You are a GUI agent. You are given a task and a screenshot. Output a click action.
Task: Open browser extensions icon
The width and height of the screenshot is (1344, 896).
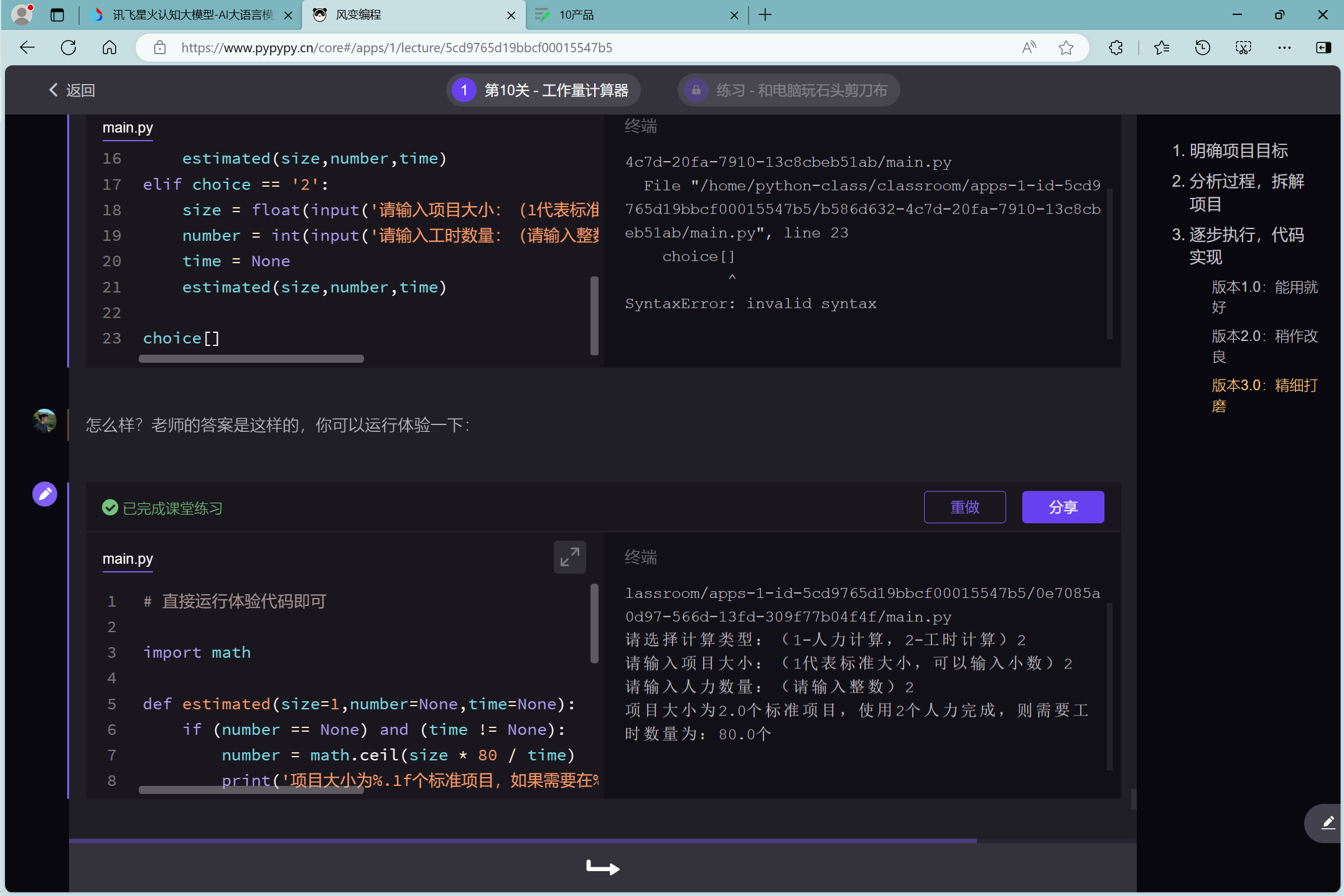[x=1116, y=48]
